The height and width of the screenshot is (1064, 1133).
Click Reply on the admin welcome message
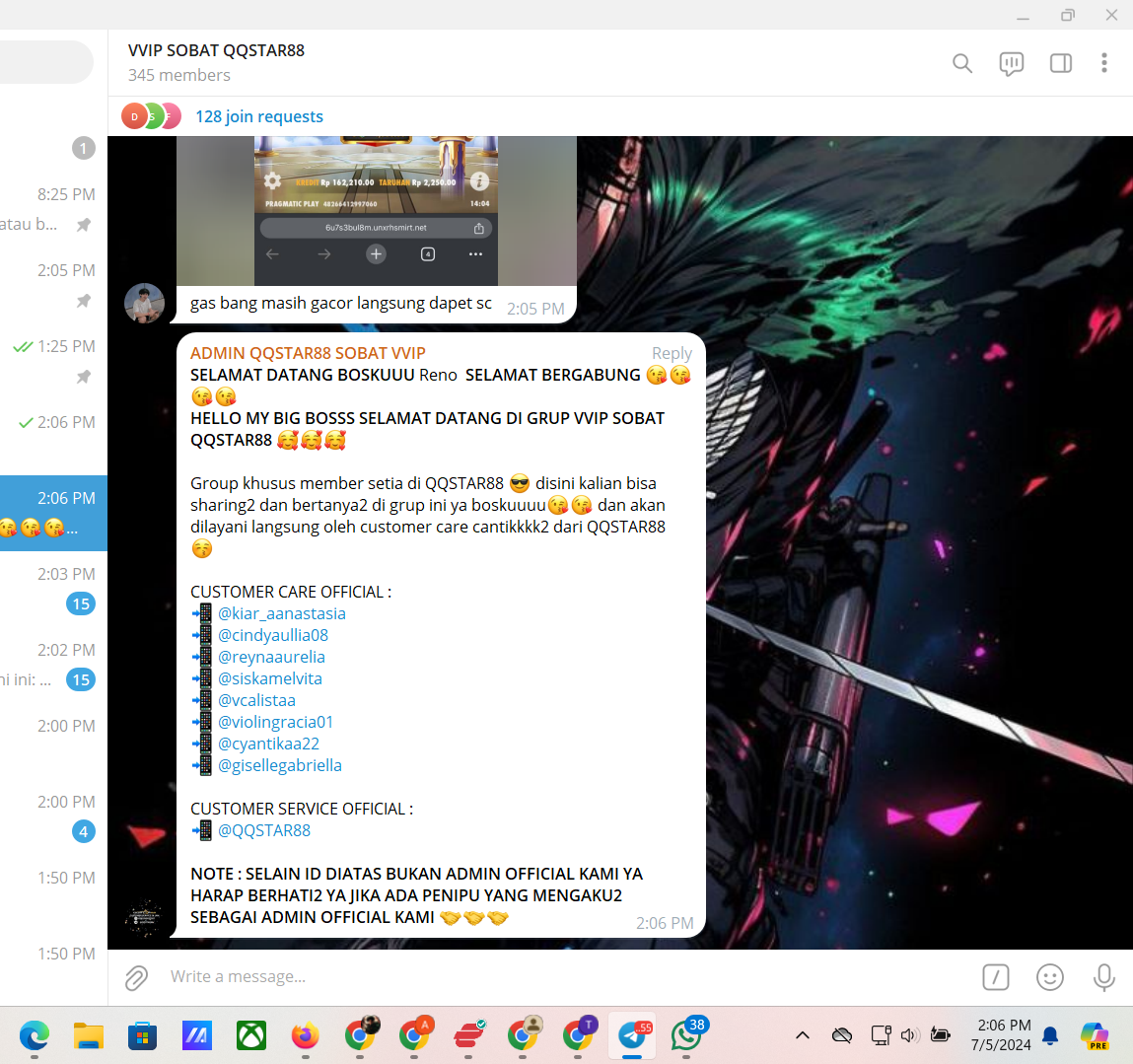672,353
